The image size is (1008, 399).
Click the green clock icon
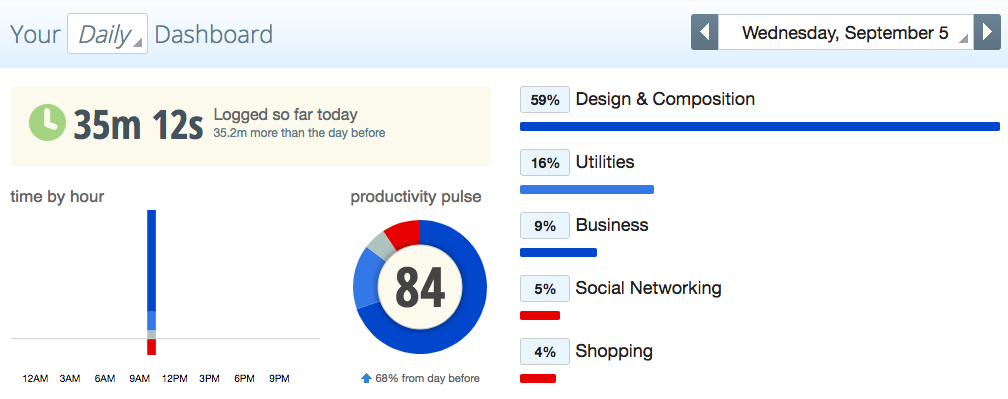48,123
